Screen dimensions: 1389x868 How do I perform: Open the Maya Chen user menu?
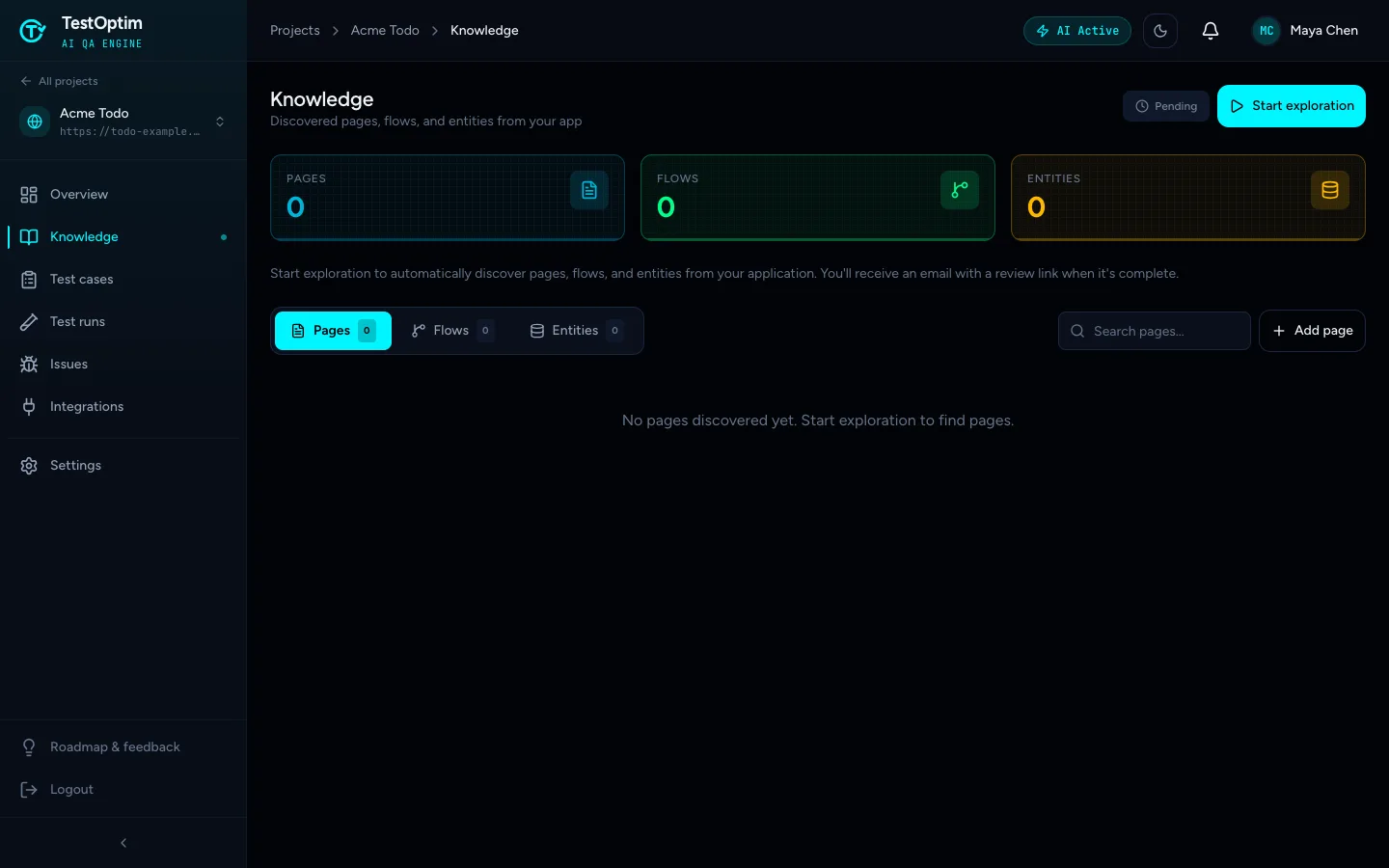(1305, 31)
